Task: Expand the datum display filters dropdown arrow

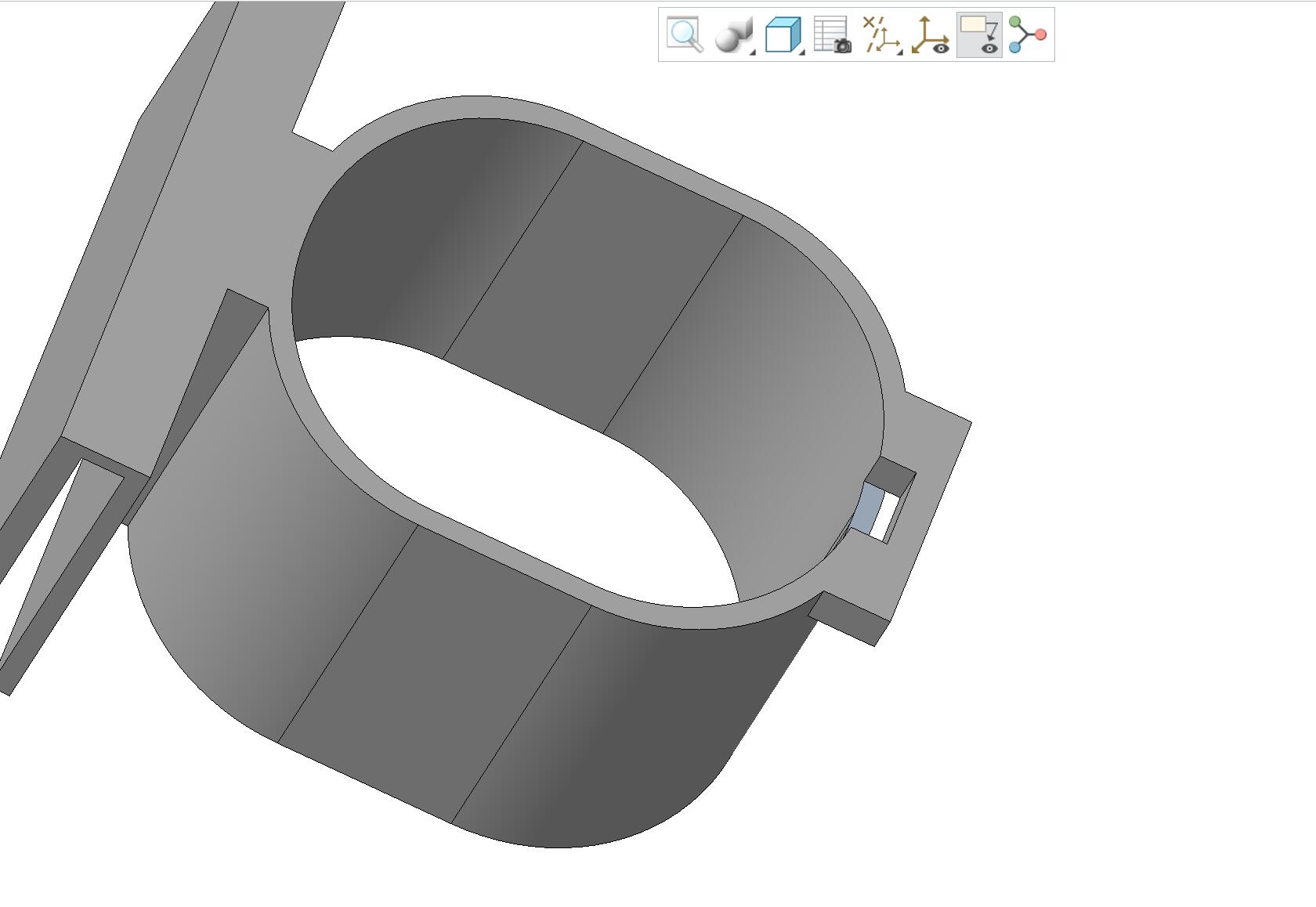Action: 900,51
